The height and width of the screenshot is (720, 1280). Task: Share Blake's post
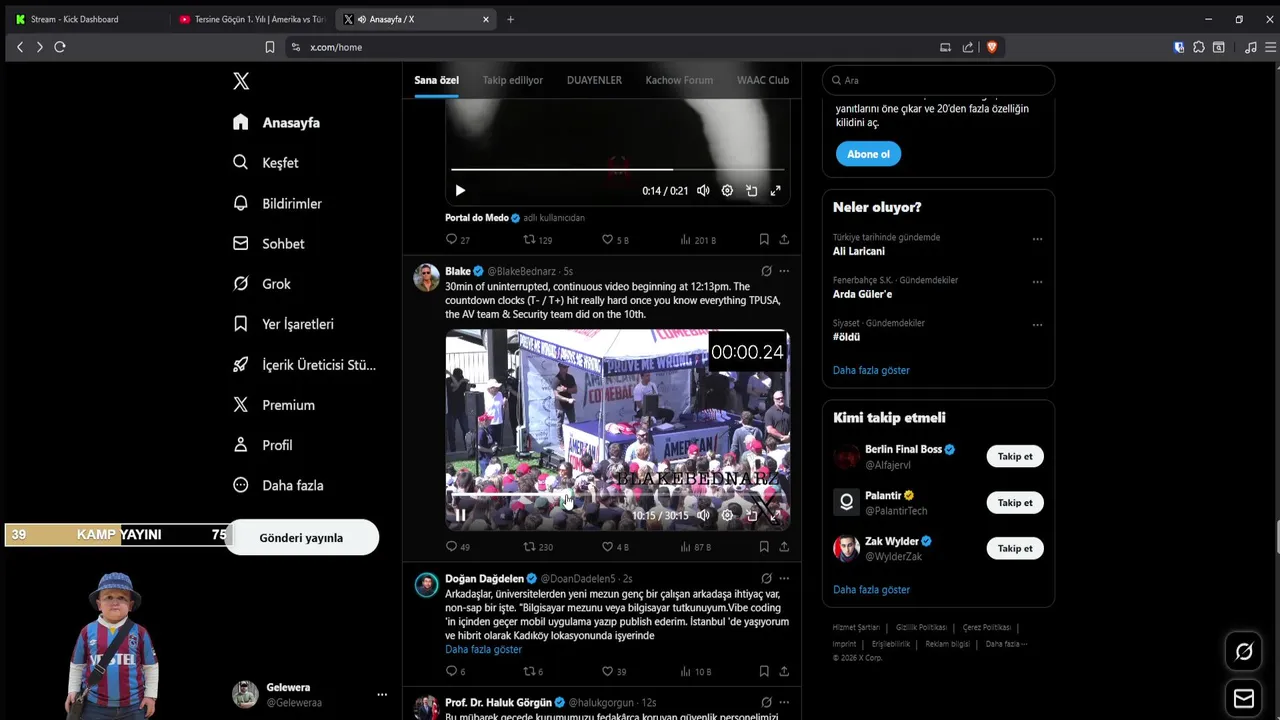(x=784, y=547)
